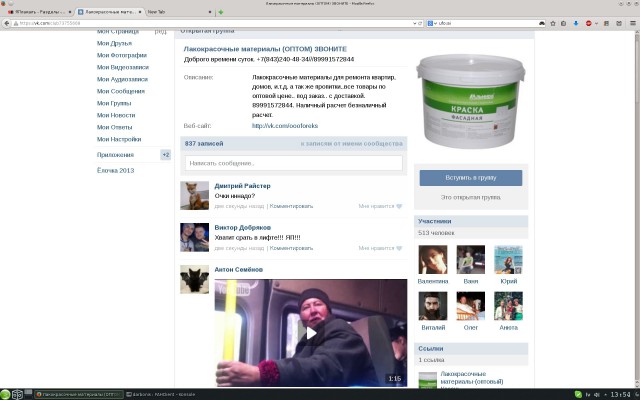Click the 'Написать сообщение' input field
This screenshot has width=640, height=400.
click(293, 163)
